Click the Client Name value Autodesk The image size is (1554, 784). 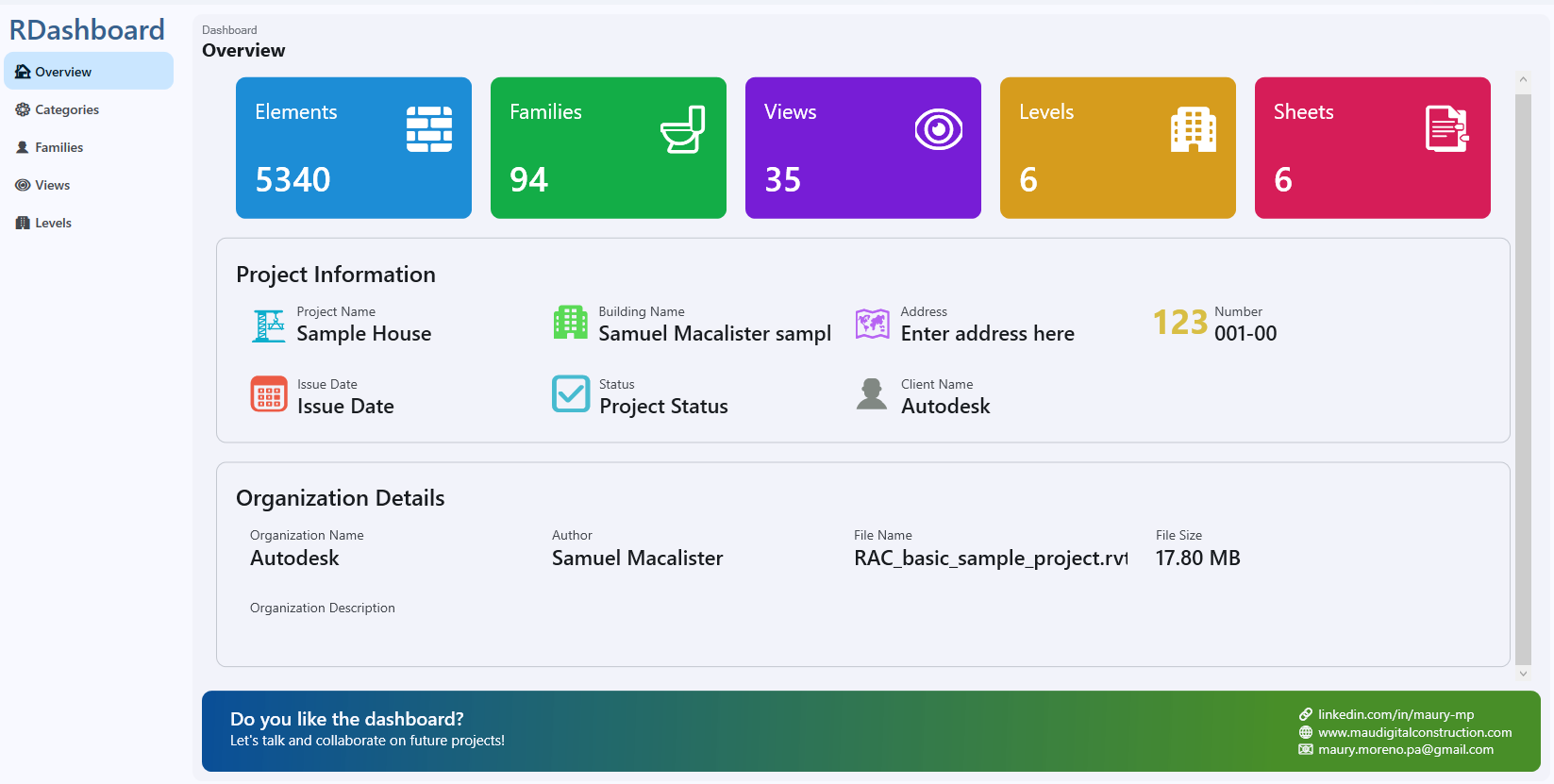[945, 406]
